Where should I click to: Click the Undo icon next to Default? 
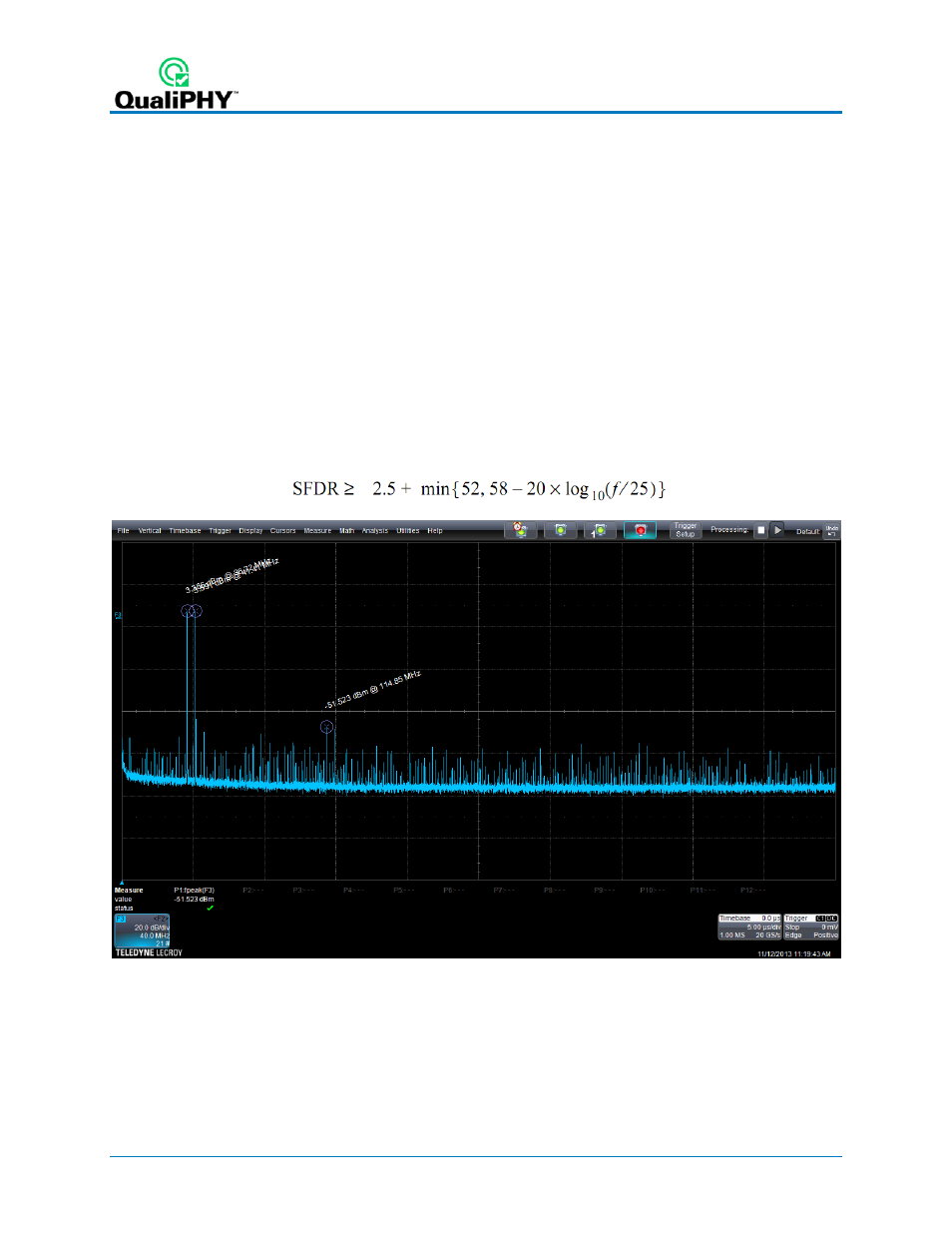[x=832, y=530]
